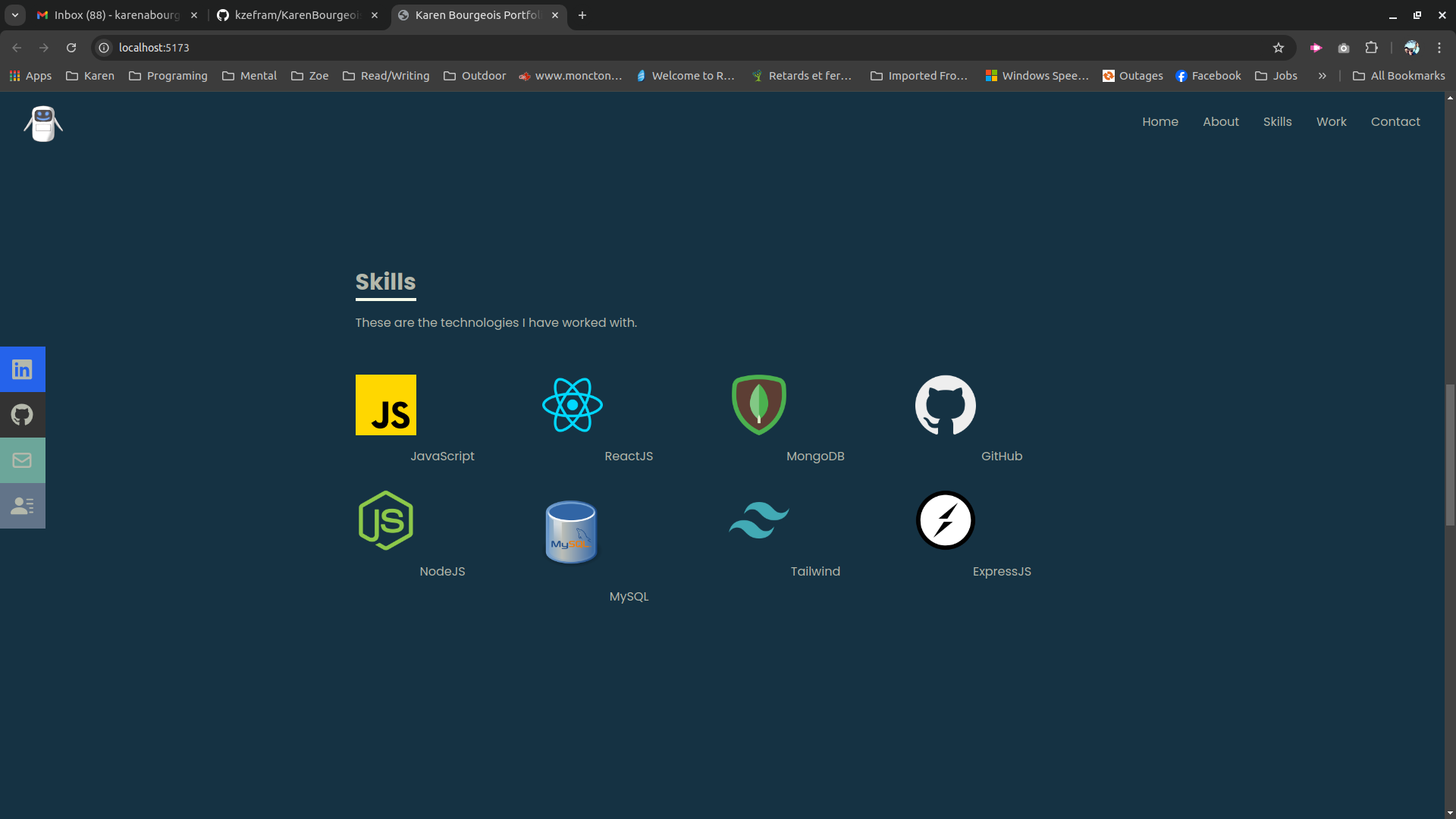
Task: Click the JavaScript JS logo
Action: tap(386, 405)
